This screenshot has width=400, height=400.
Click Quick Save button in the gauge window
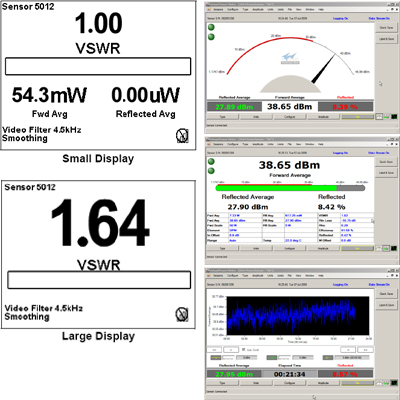click(x=386, y=28)
